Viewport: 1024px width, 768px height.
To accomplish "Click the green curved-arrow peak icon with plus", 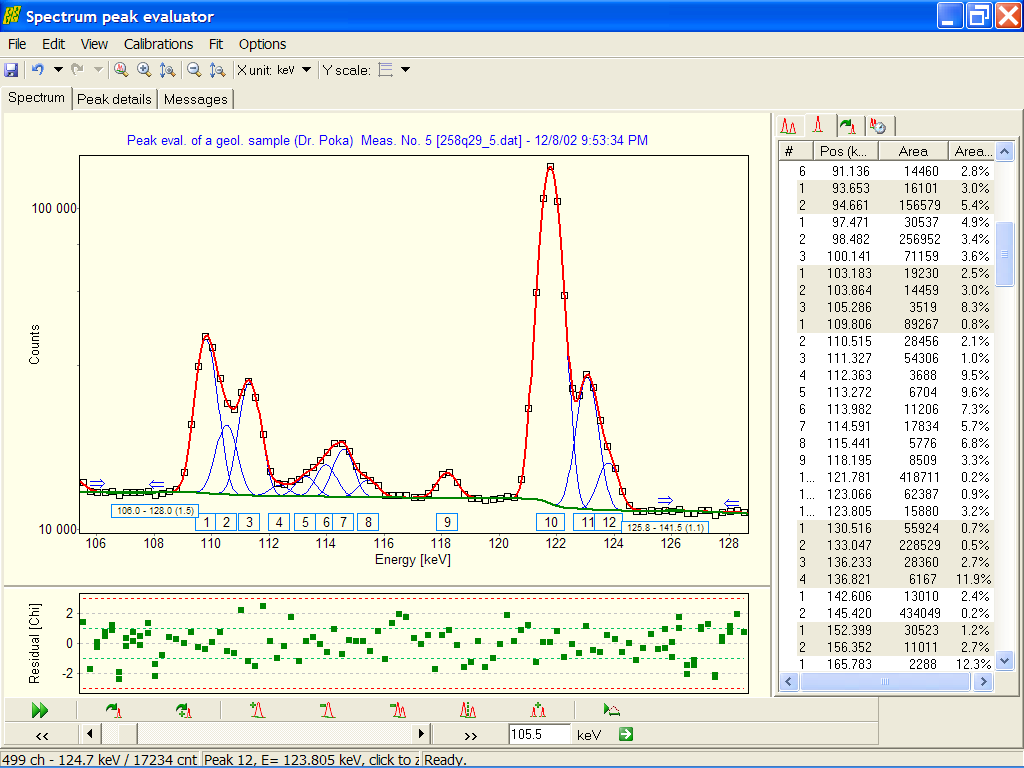I will (184, 710).
